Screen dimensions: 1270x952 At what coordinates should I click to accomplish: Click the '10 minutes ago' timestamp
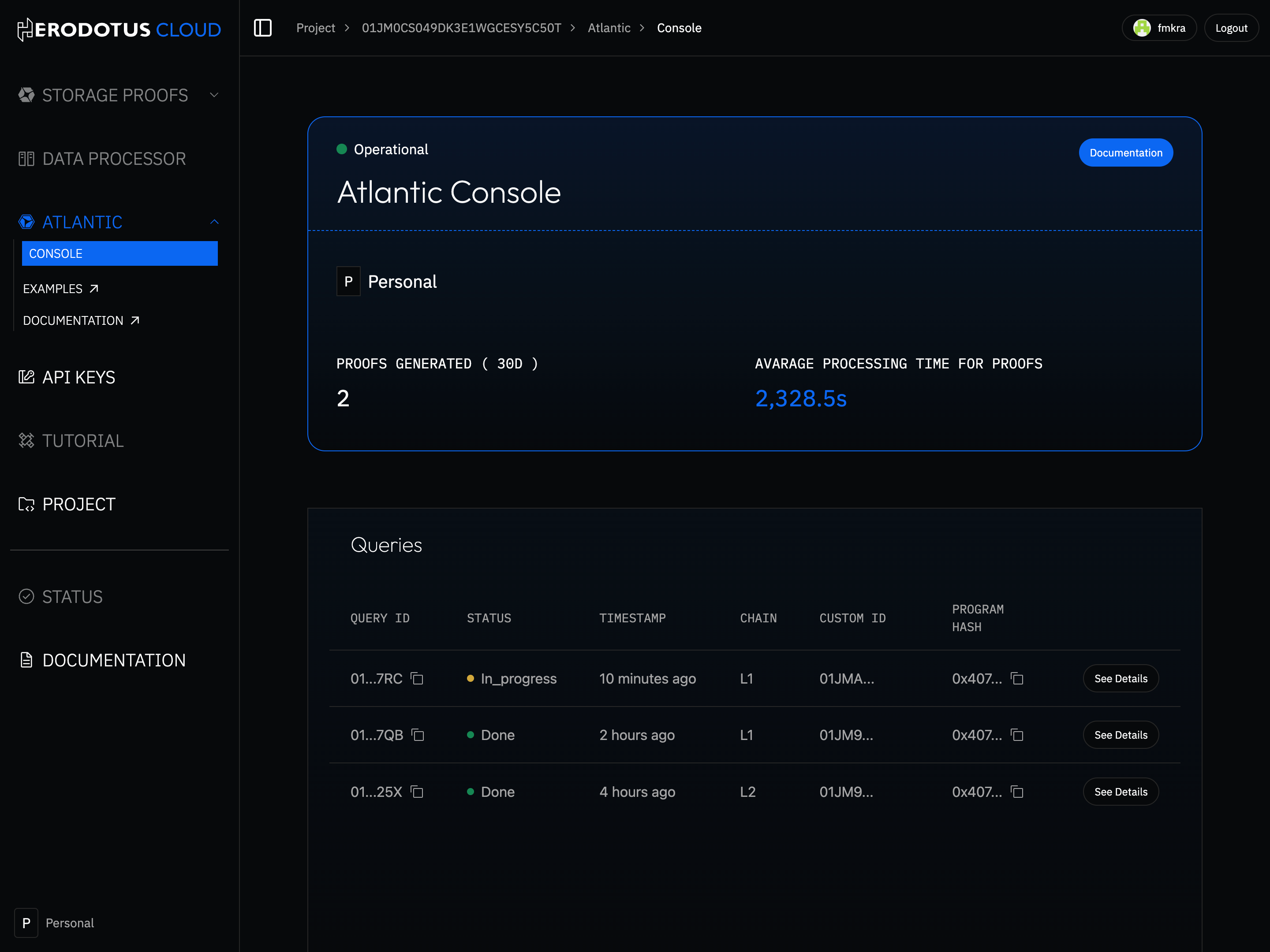[x=647, y=679]
